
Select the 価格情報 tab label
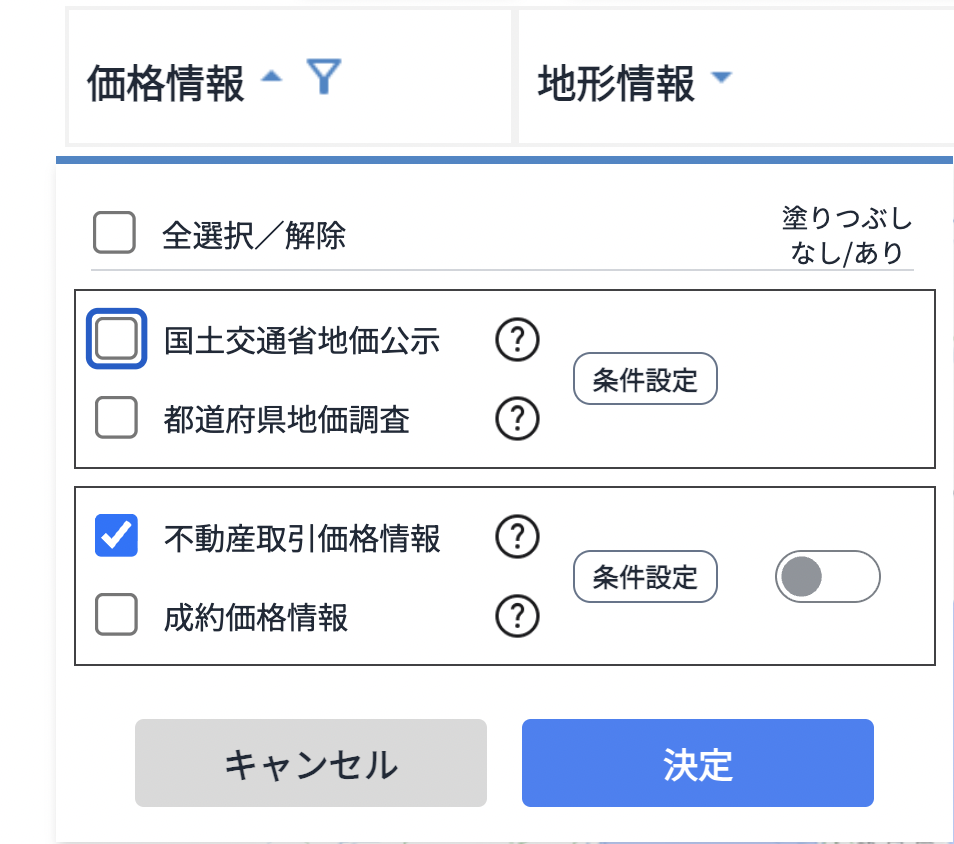[166, 84]
